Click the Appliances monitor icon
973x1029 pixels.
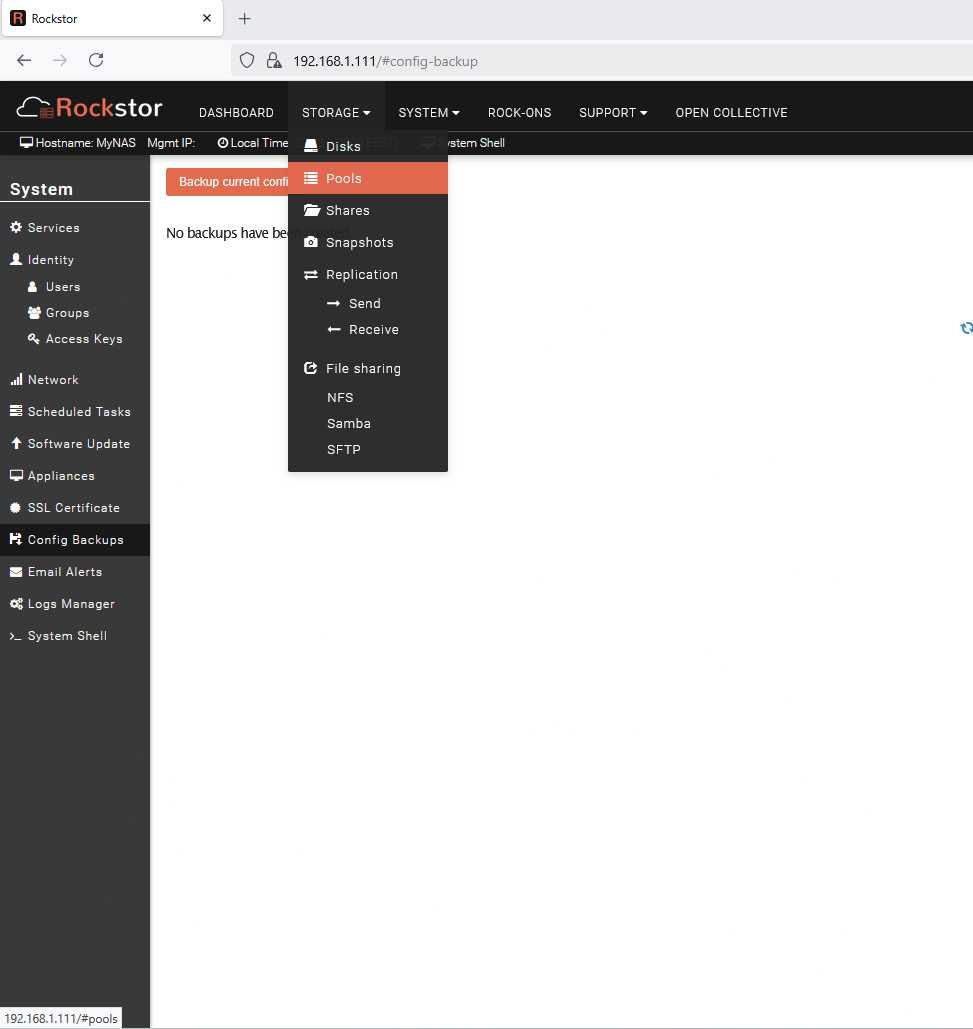pos(16,475)
